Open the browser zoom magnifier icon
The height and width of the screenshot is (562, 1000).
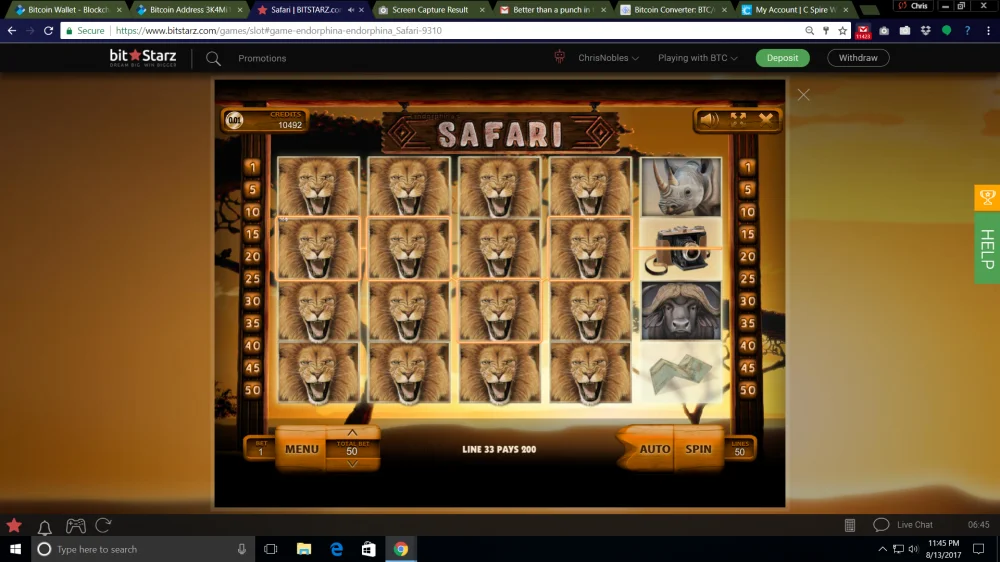click(809, 31)
